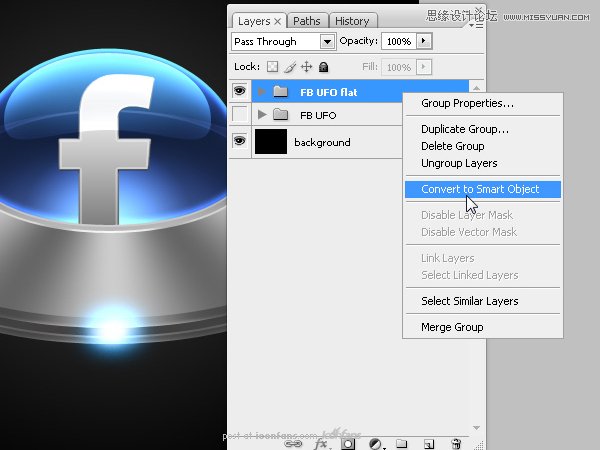
Task: Click the delete layer trash icon
Action: pyautogui.click(x=456, y=442)
